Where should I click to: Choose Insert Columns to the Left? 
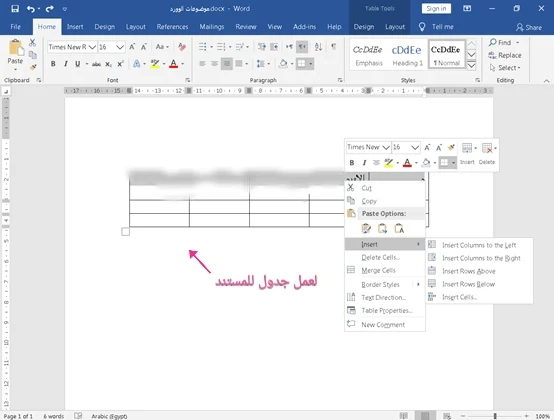(479, 245)
